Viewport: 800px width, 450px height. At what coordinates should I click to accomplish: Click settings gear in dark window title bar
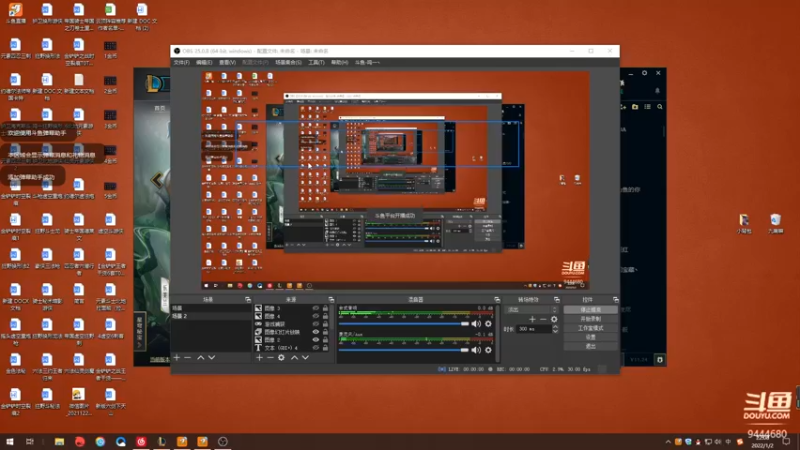coord(644,73)
